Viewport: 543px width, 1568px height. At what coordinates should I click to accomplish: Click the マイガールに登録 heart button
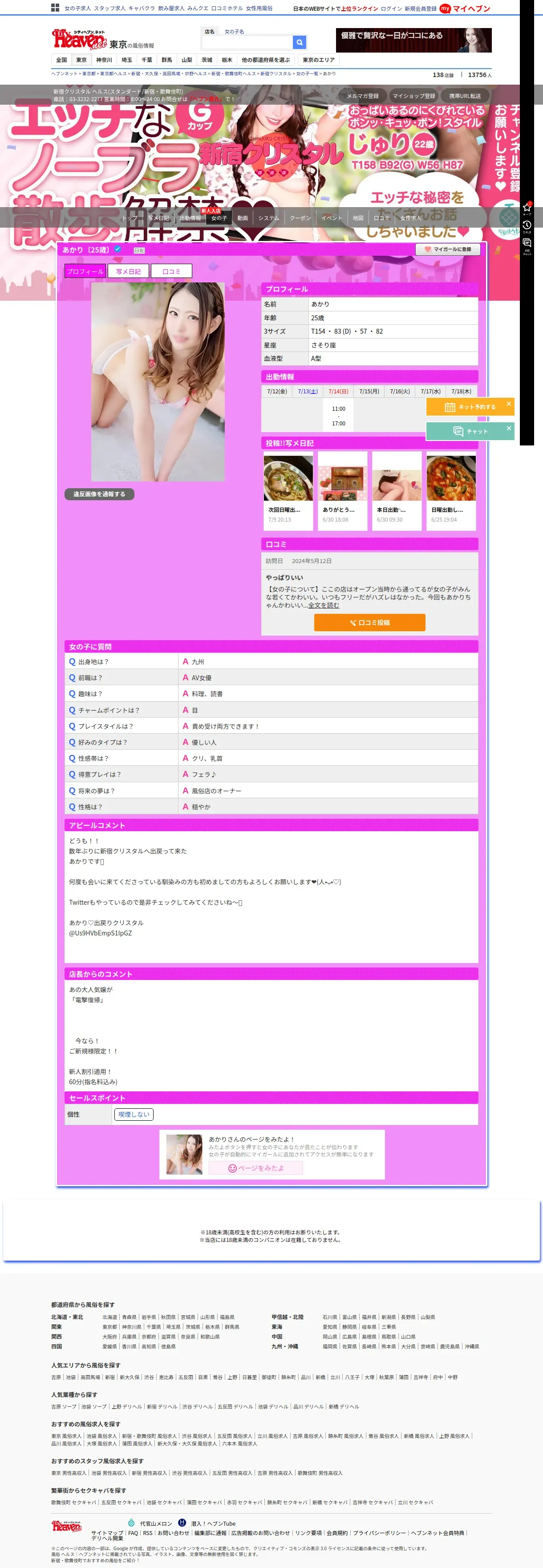448,249
